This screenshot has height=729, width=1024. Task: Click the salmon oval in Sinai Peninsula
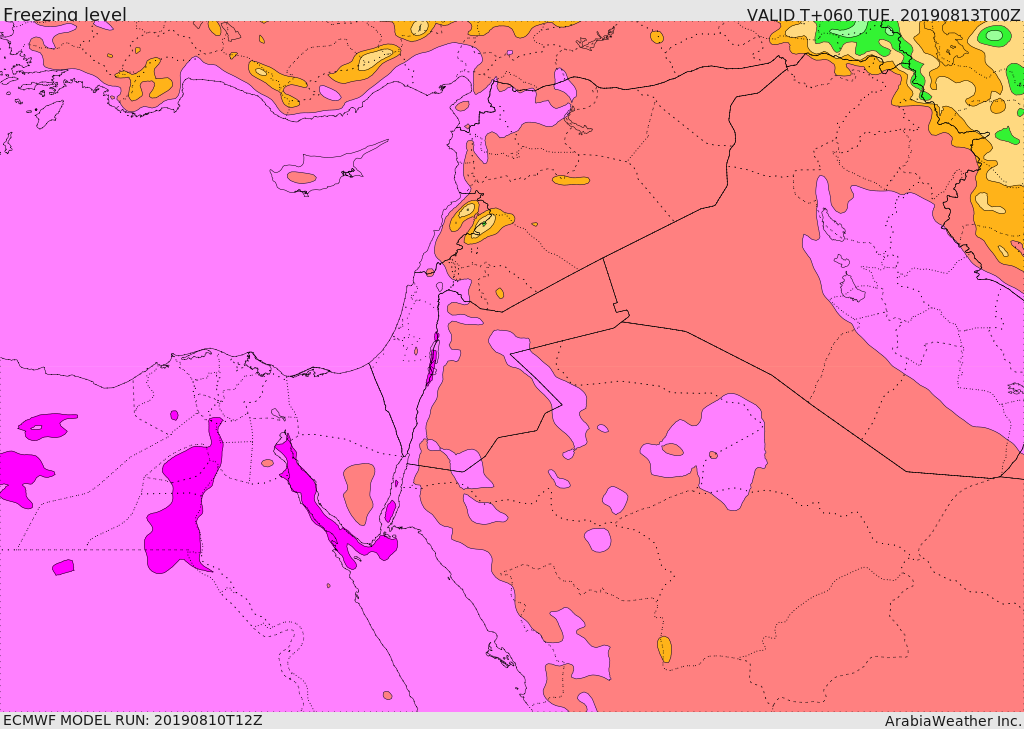359,493
